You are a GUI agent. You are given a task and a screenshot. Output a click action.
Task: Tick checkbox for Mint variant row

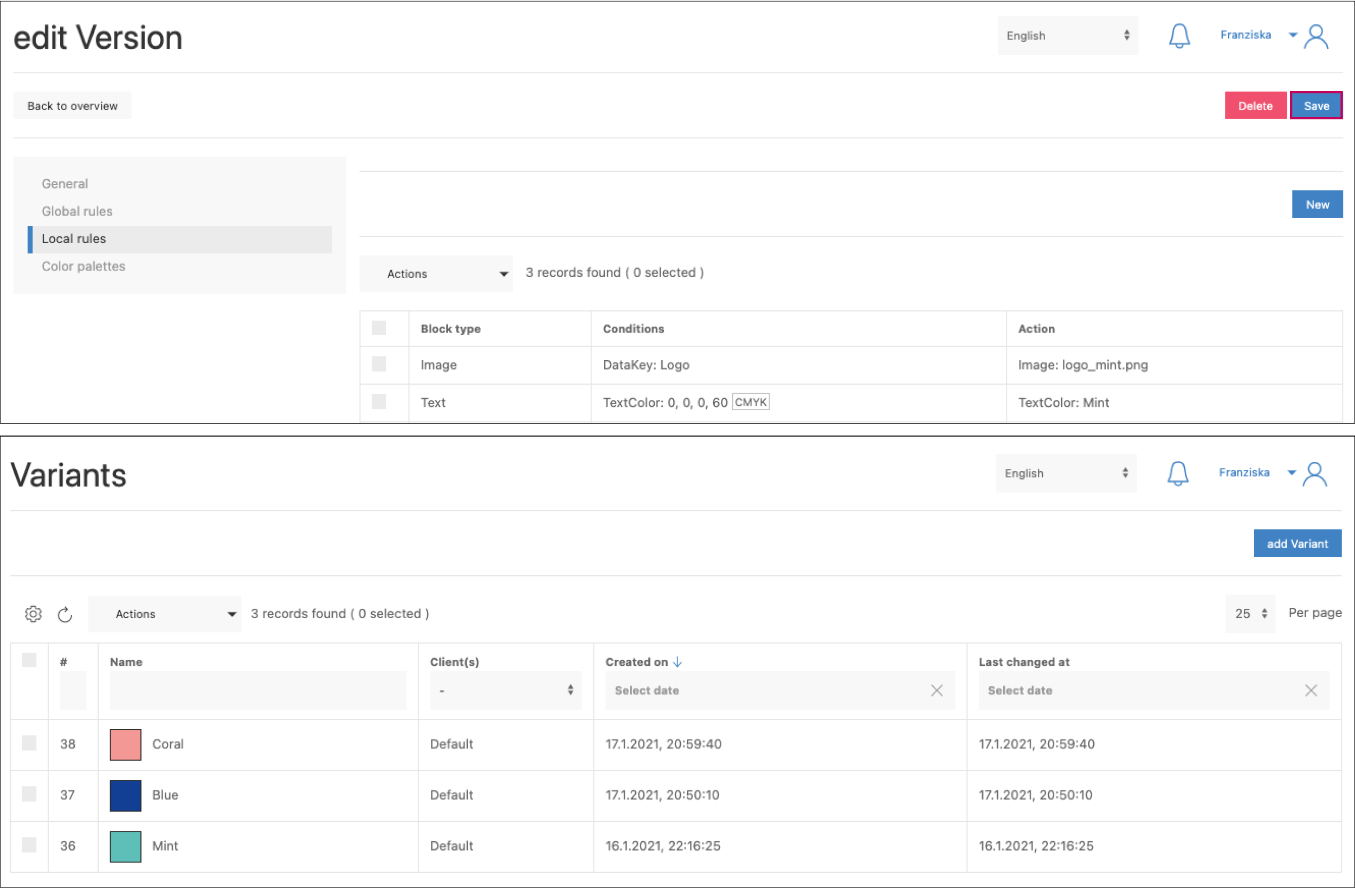click(x=29, y=845)
